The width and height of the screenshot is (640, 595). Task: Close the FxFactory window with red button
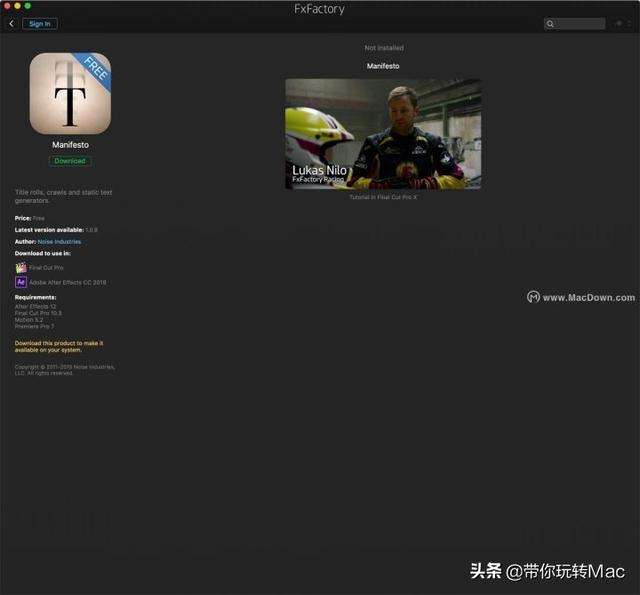(x=7, y=6)
